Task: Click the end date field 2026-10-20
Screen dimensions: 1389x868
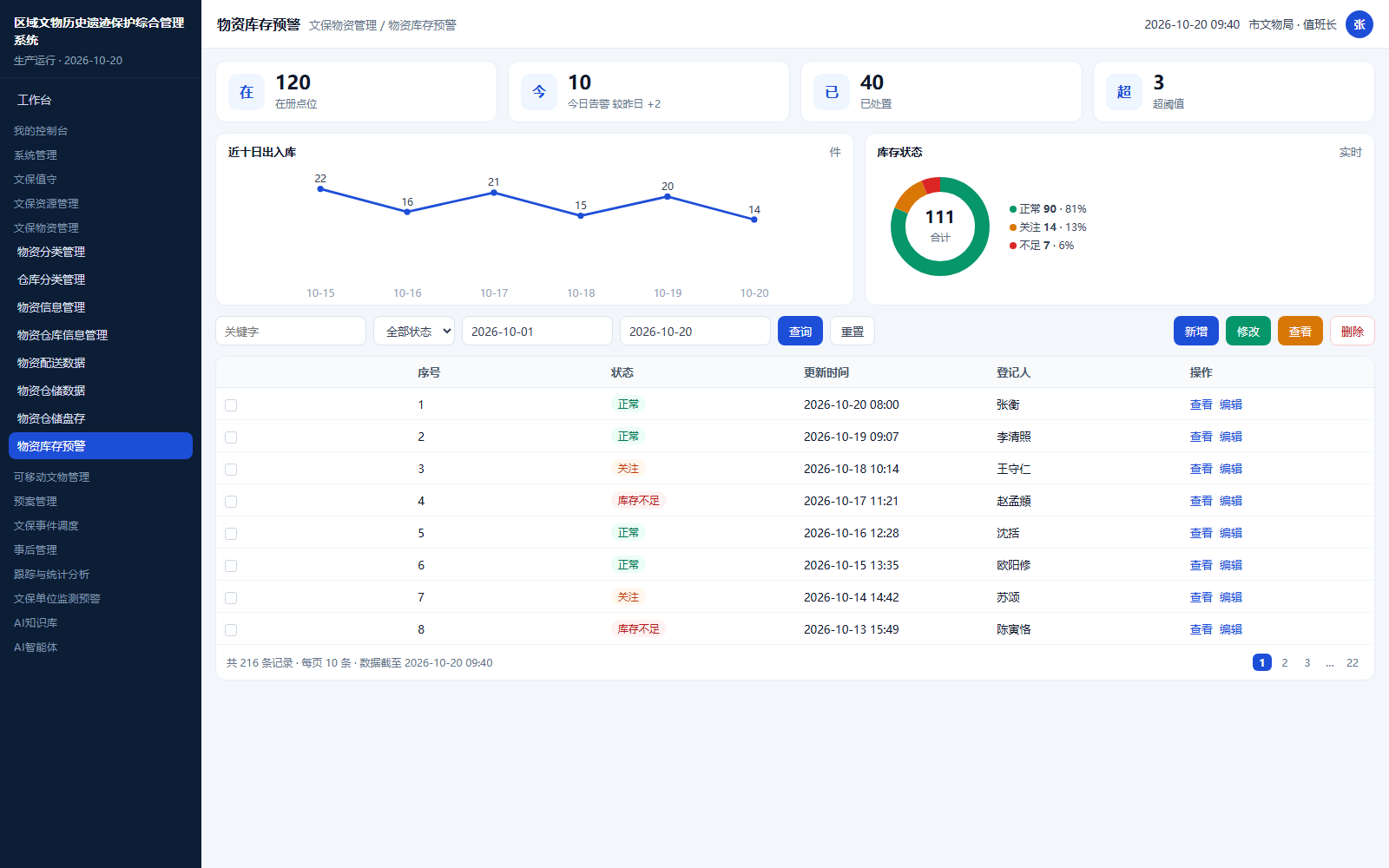Action: (695, 331)
